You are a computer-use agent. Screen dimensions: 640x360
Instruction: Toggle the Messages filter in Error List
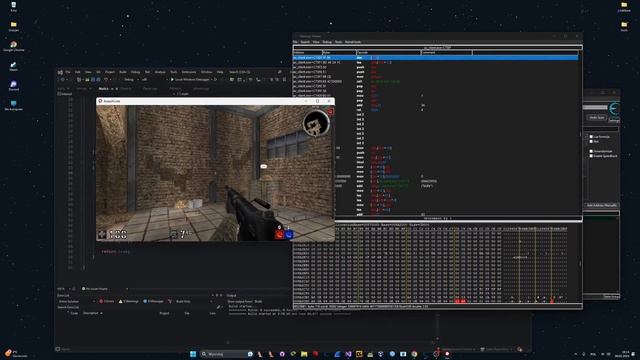(x=153, y=301)
